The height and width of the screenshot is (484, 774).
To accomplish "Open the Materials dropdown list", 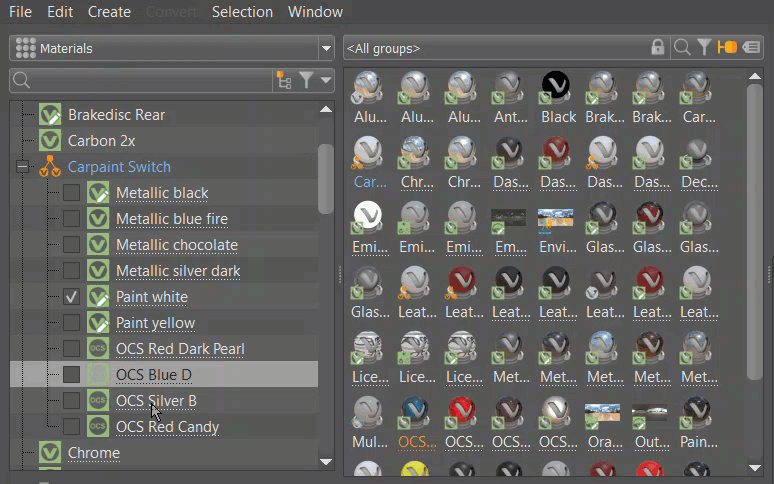I will point(326,48).
